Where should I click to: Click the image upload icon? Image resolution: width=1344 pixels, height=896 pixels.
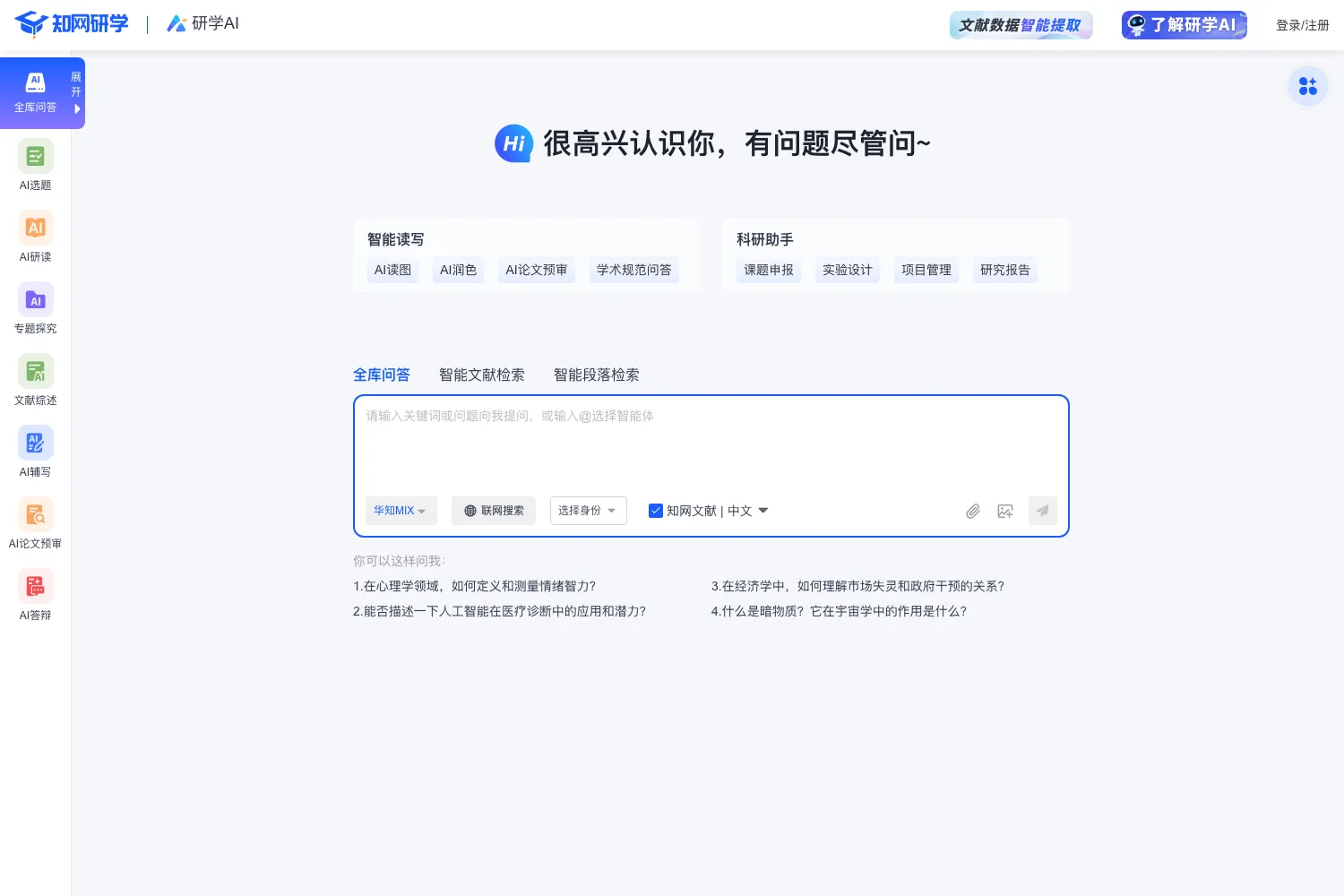[x=1005, y=511]
